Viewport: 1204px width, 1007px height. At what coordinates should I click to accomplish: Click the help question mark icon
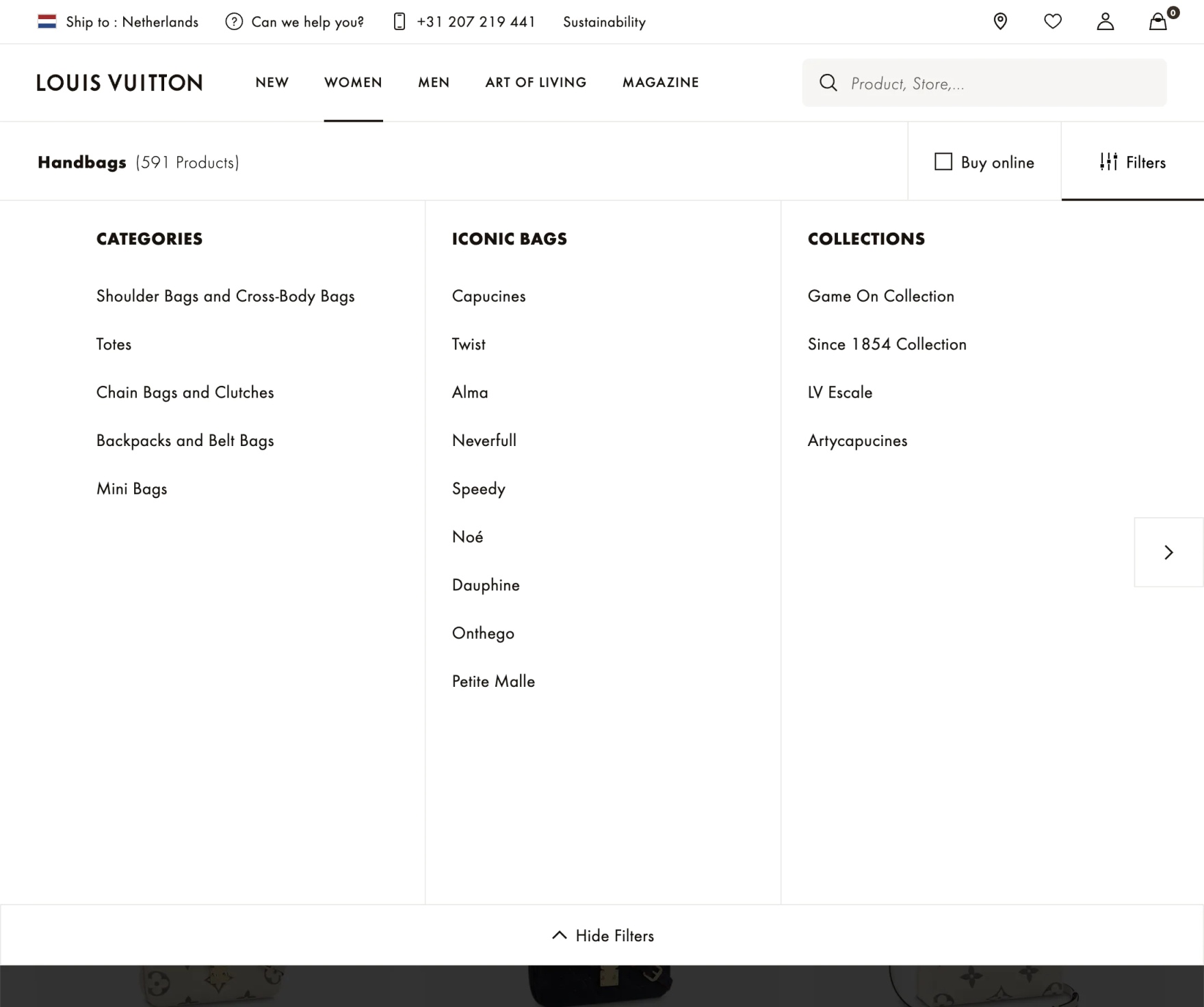coord(234,22)
